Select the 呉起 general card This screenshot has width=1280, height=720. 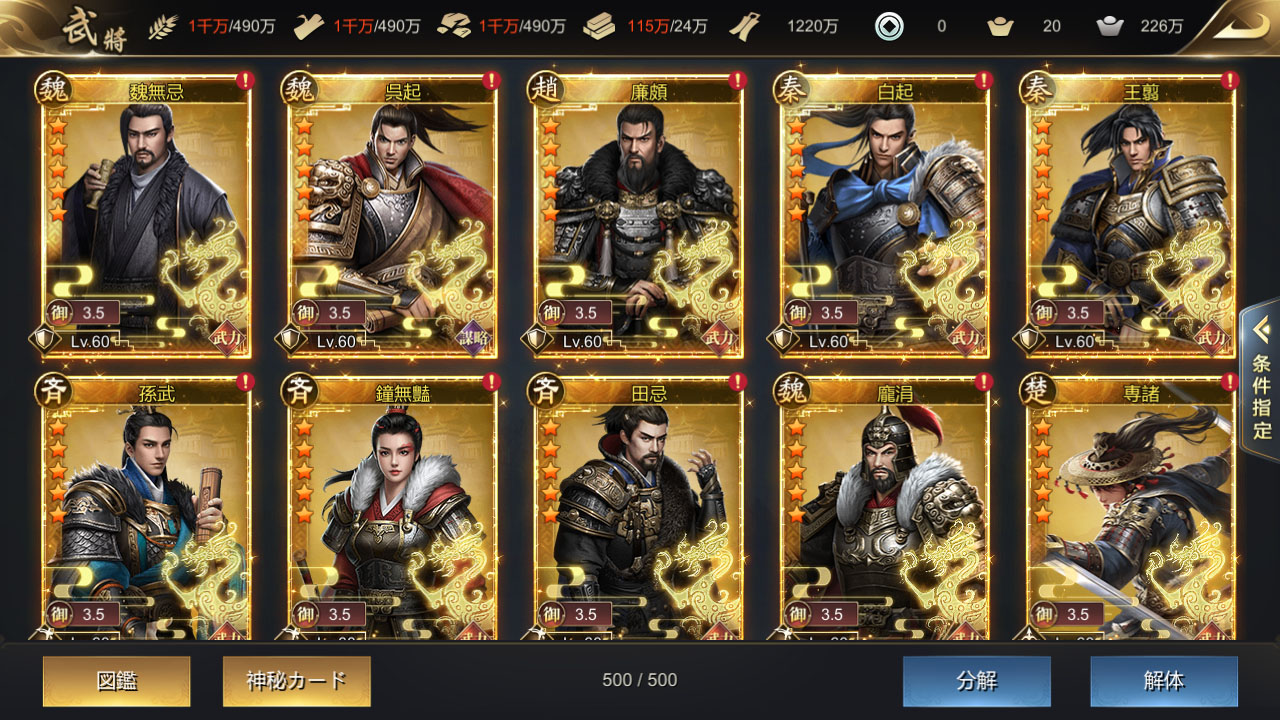[x=392, y=215]
